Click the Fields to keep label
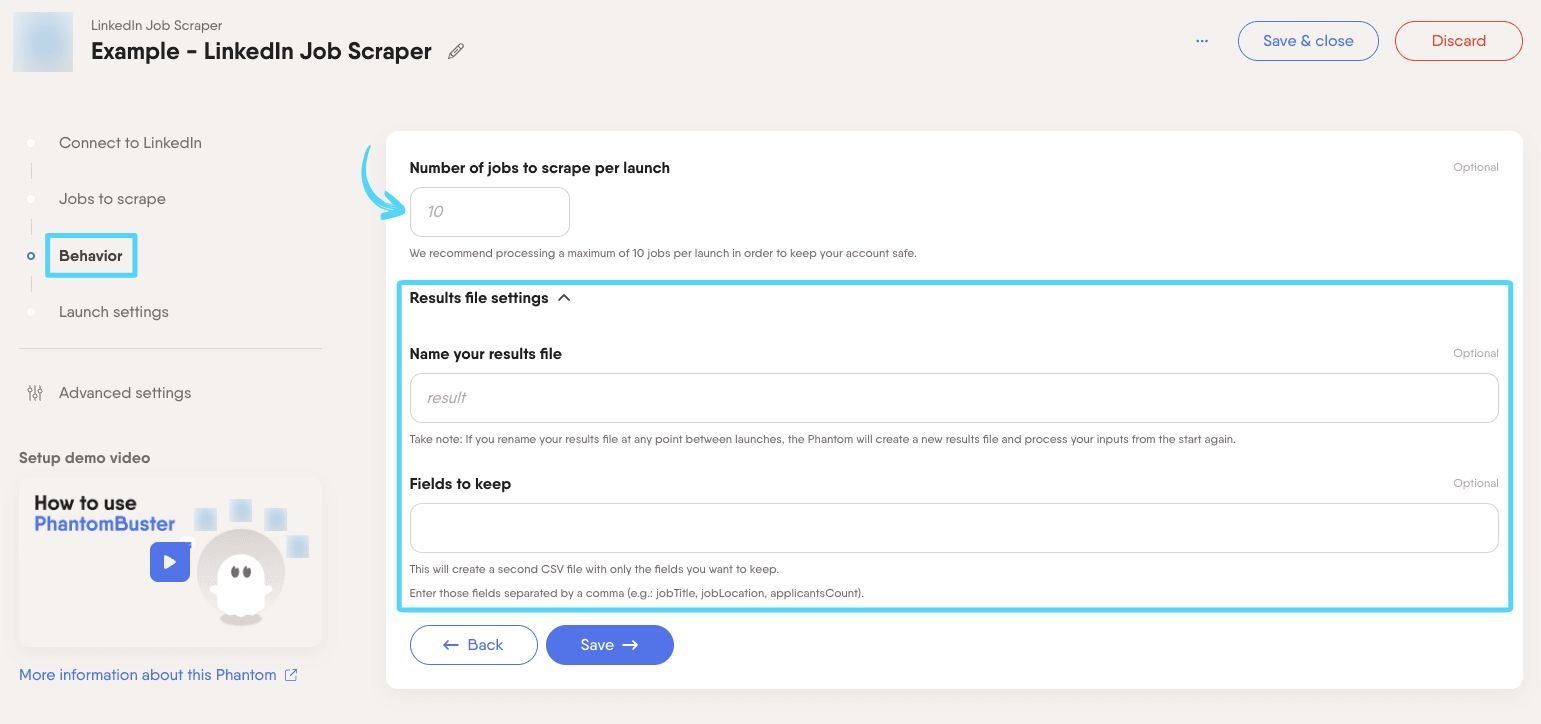1541x724 pixels. (460, 484)
